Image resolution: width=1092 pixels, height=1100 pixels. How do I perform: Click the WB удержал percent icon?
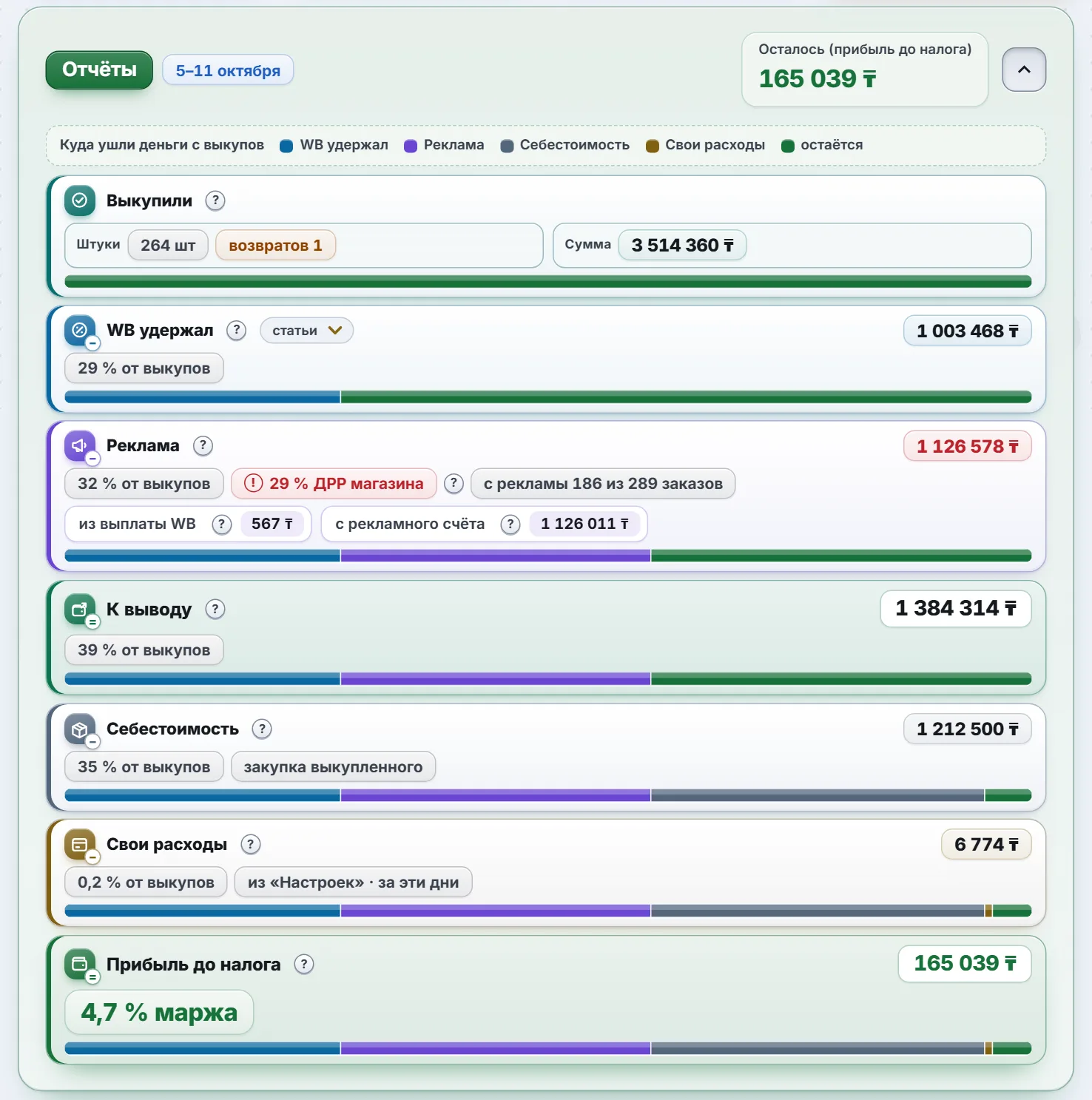click(80, 331)
